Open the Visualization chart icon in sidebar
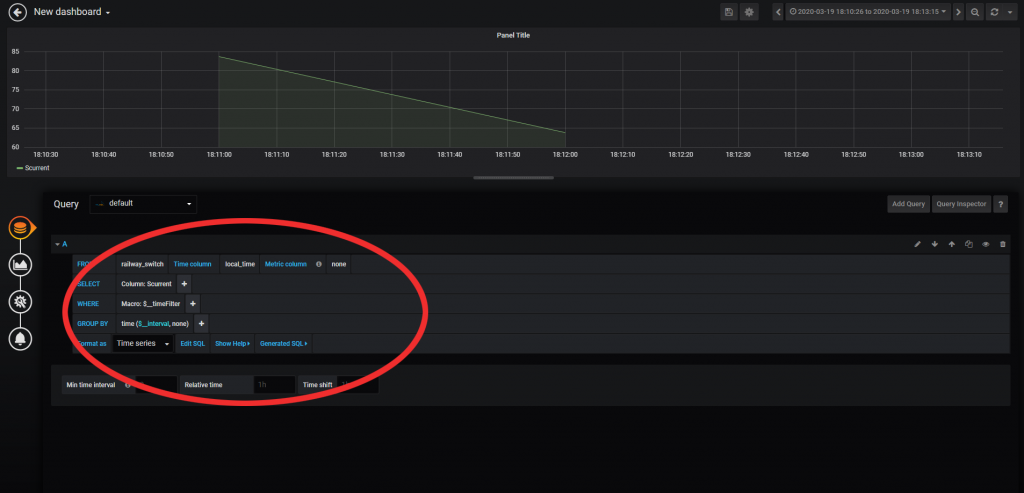Image resolution: width=1024 pixels, height=493 pixels. click(21, 264)
